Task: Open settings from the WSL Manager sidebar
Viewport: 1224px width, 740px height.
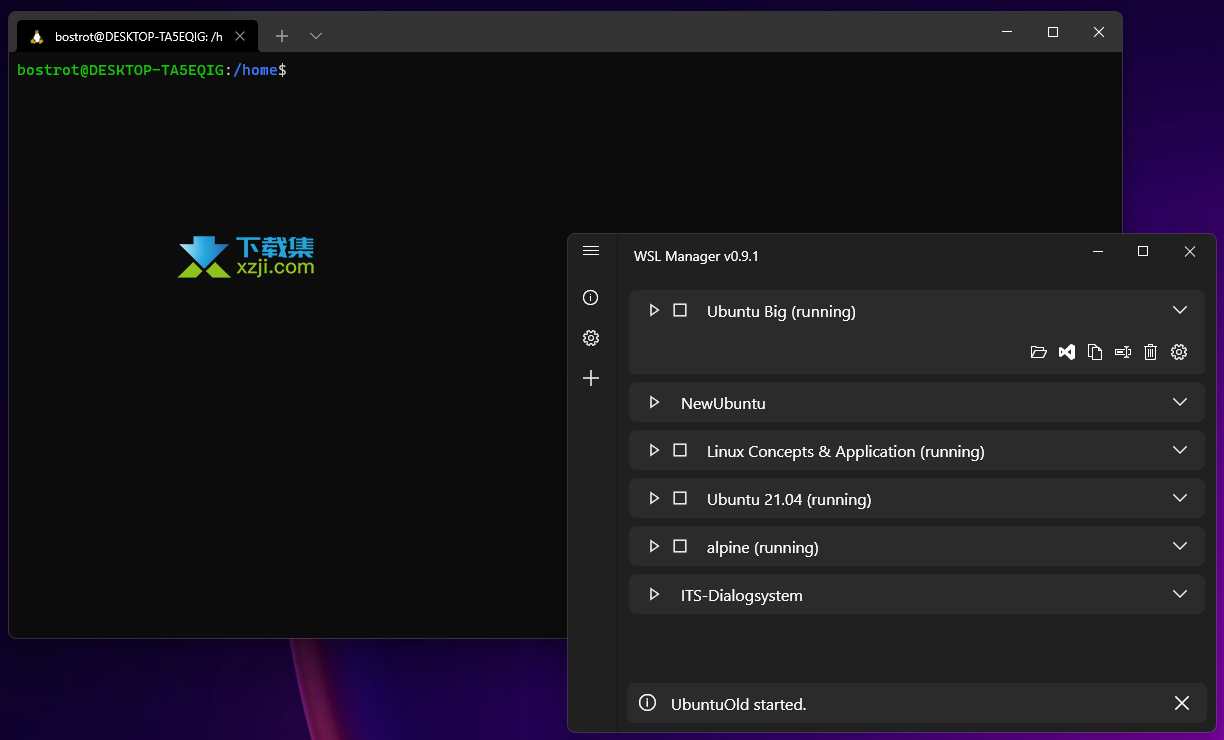Action: pos(591,338)
